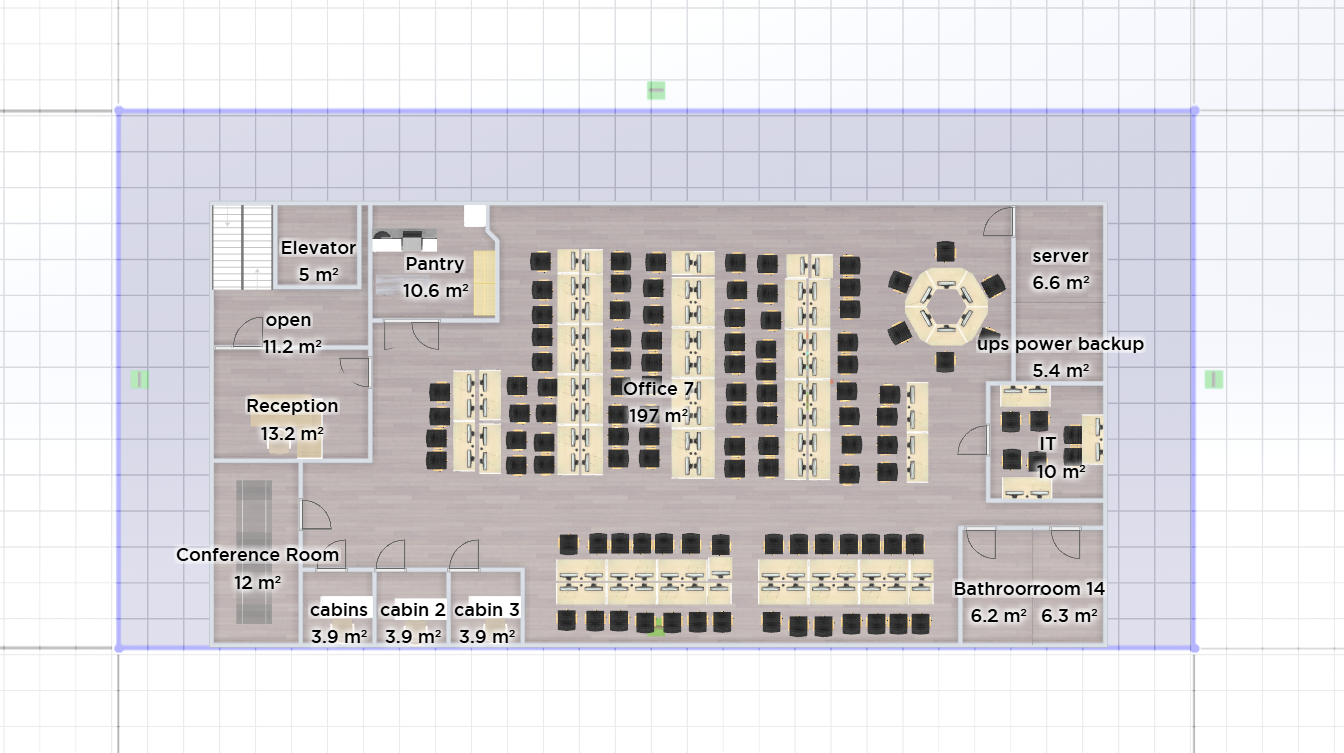Select the Pantry double door
Viewport: 1344px width, 753px height.
click(x=412, y=333)
